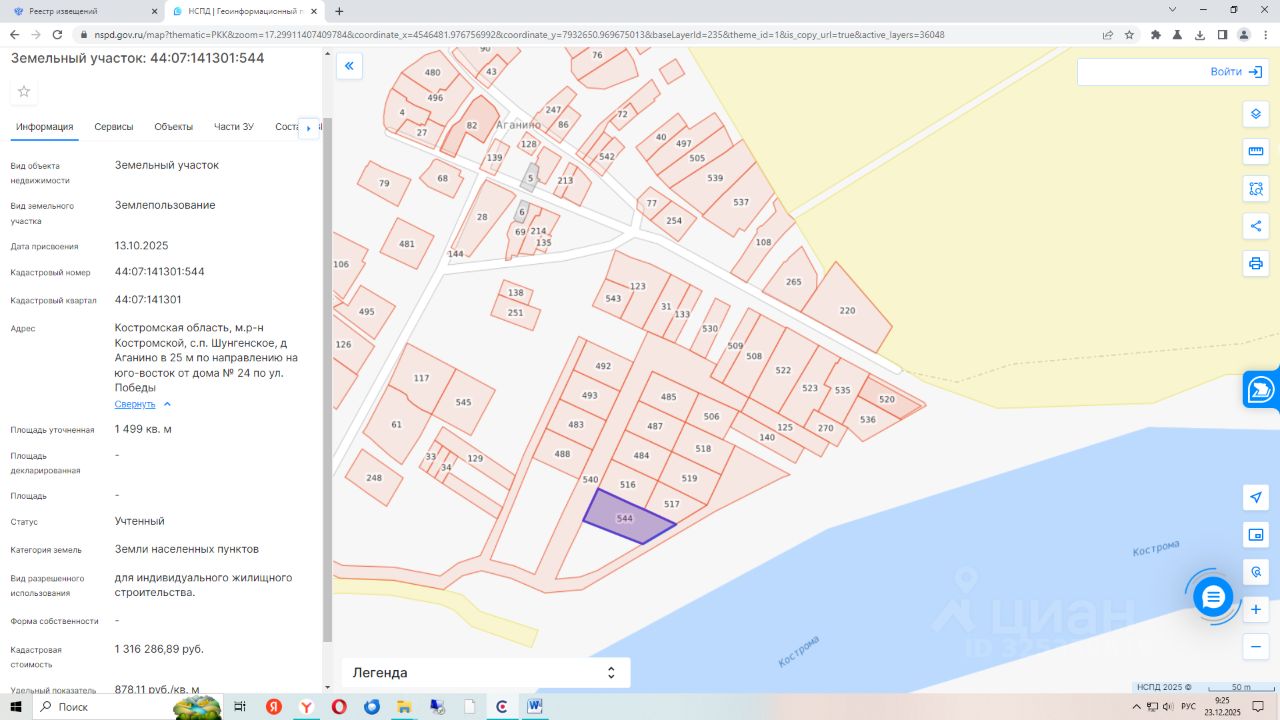1280x720 pixels.
Task: Switch to the Сервисы tab
Action: pos(114,127)
